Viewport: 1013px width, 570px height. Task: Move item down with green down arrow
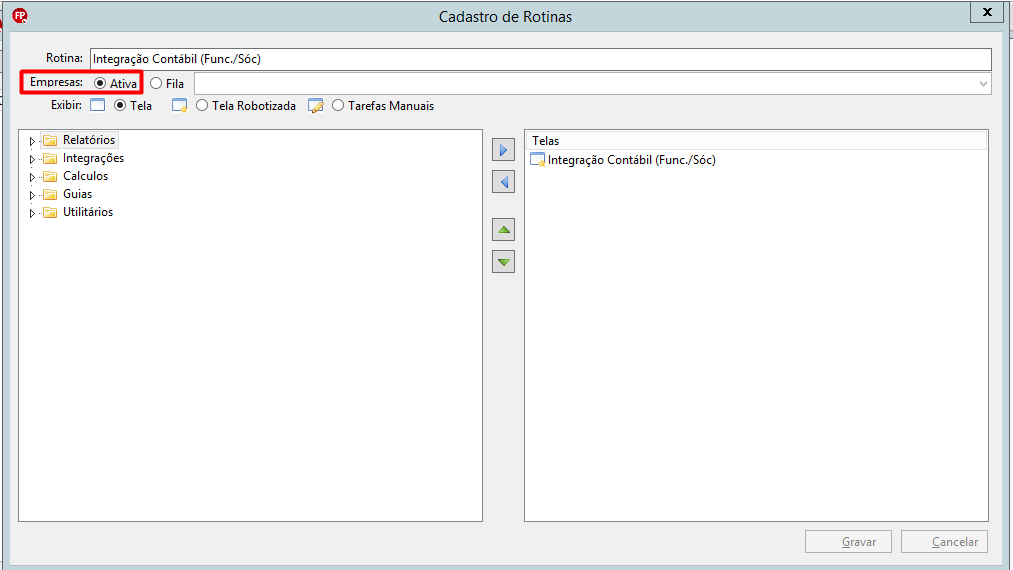point(503,262)
